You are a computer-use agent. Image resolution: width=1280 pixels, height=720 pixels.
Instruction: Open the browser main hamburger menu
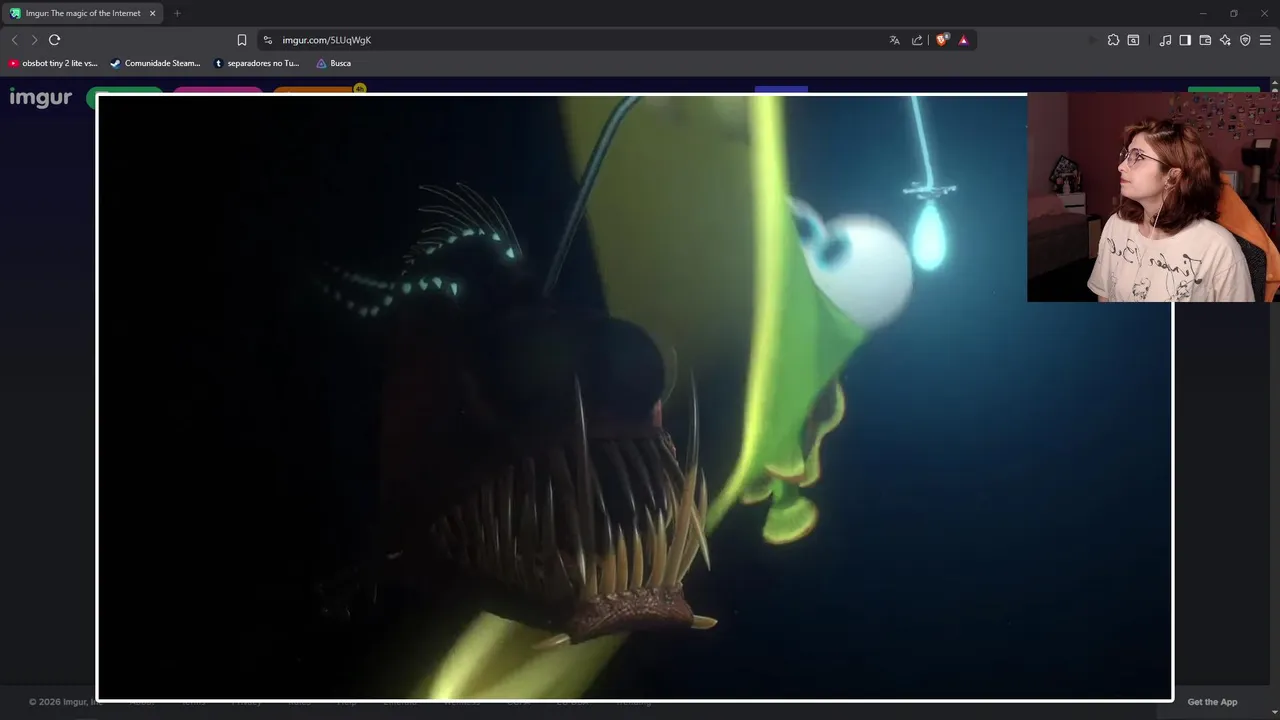(x=1265, y=40)
